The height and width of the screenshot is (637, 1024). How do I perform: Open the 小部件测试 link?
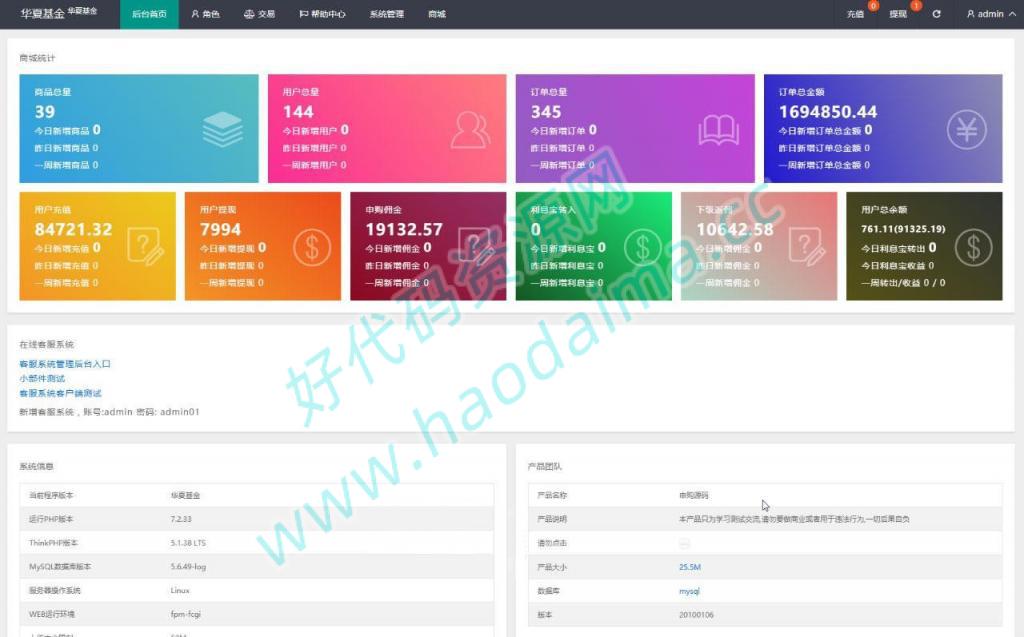42,378
